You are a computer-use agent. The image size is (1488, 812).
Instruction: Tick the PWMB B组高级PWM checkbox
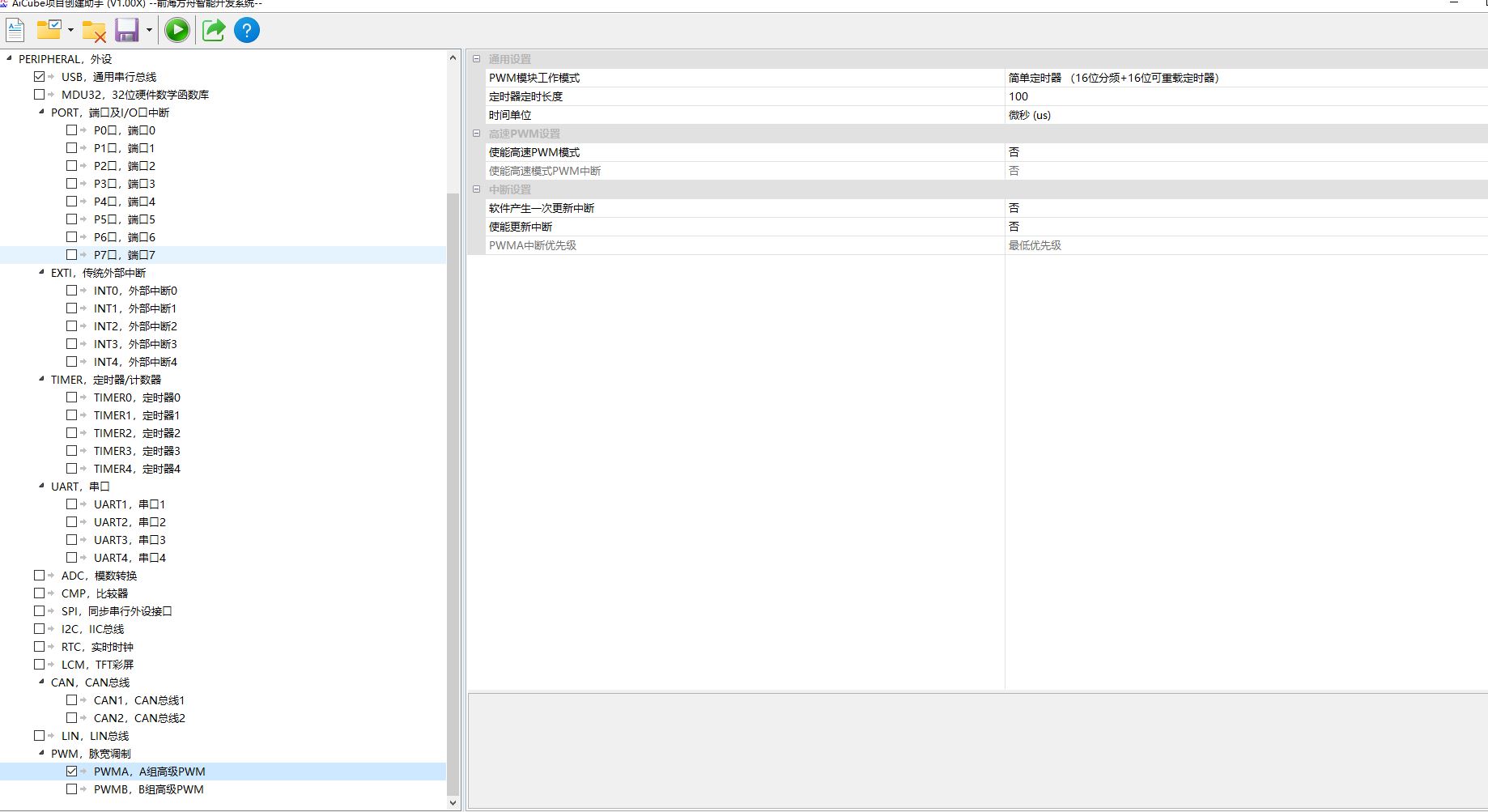tap(72, 789)
